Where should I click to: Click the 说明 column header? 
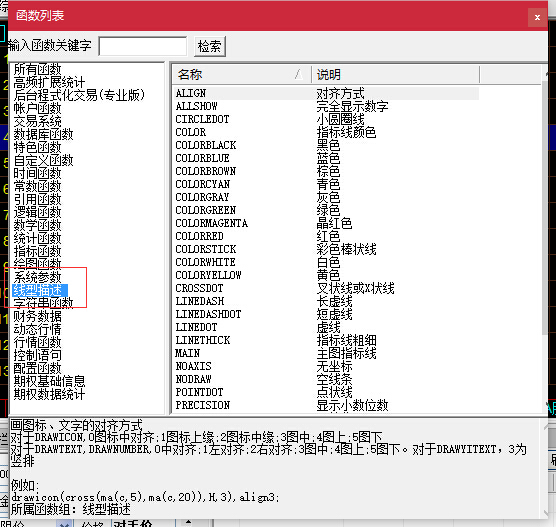[395, 74]
